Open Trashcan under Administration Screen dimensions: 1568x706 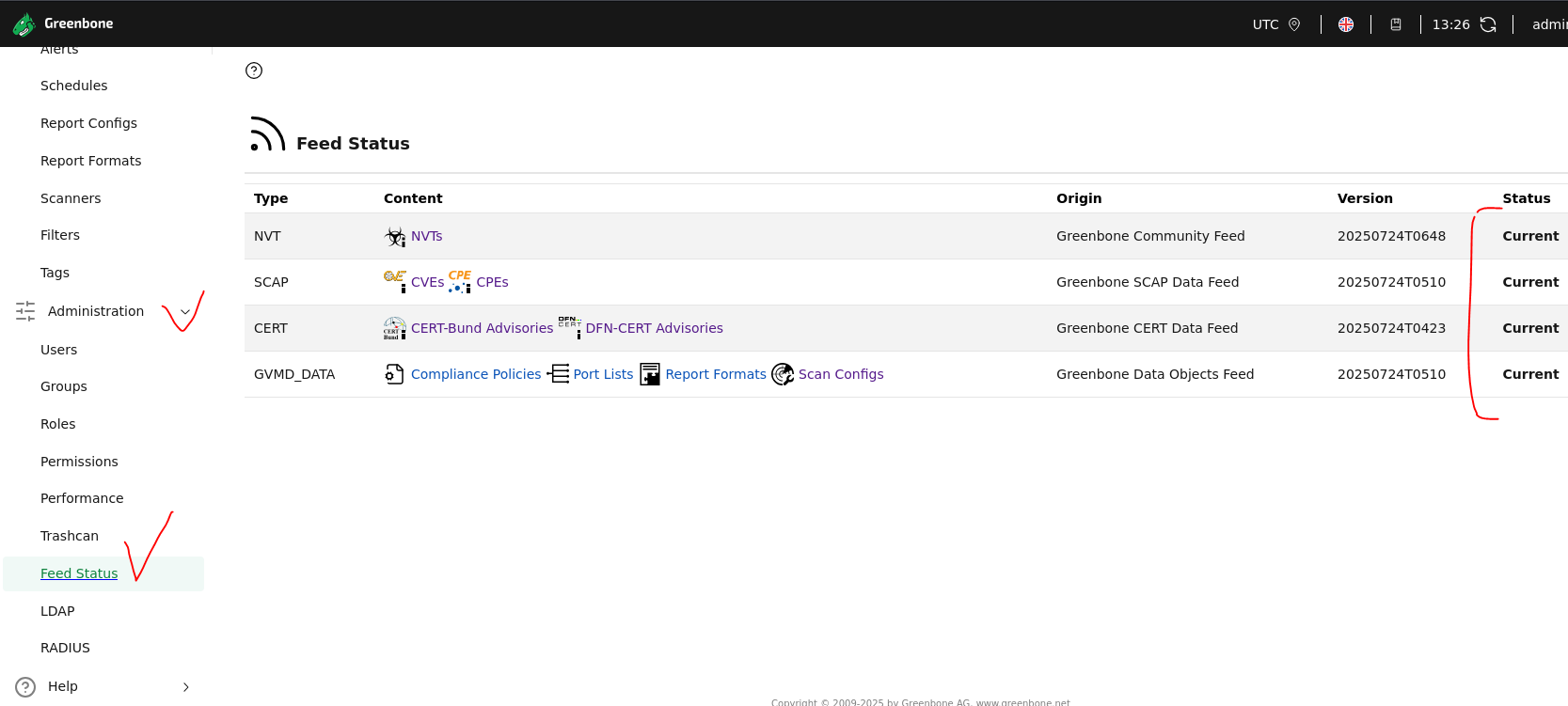coord(70,536)
